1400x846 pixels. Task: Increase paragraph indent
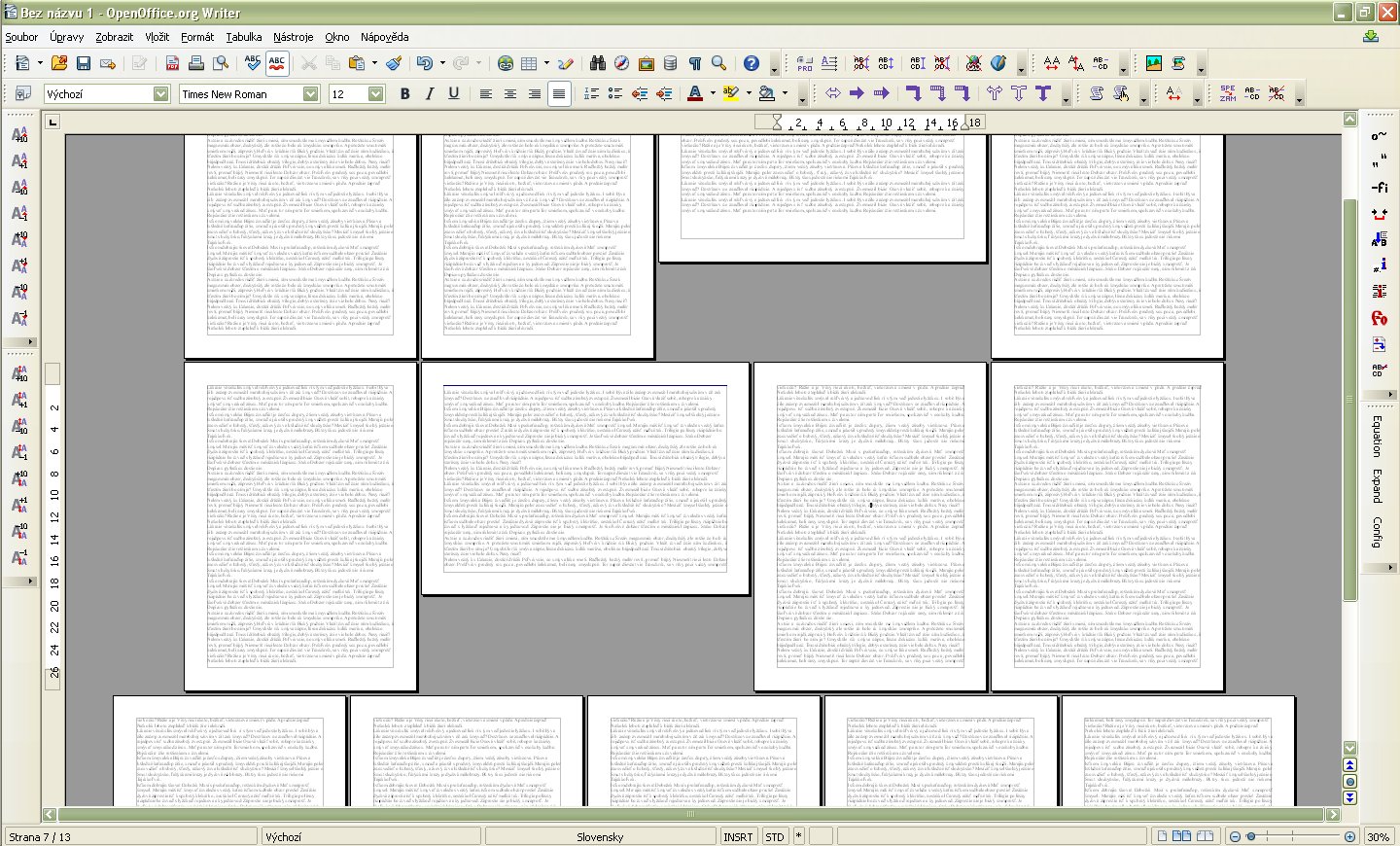coord(663,93)
